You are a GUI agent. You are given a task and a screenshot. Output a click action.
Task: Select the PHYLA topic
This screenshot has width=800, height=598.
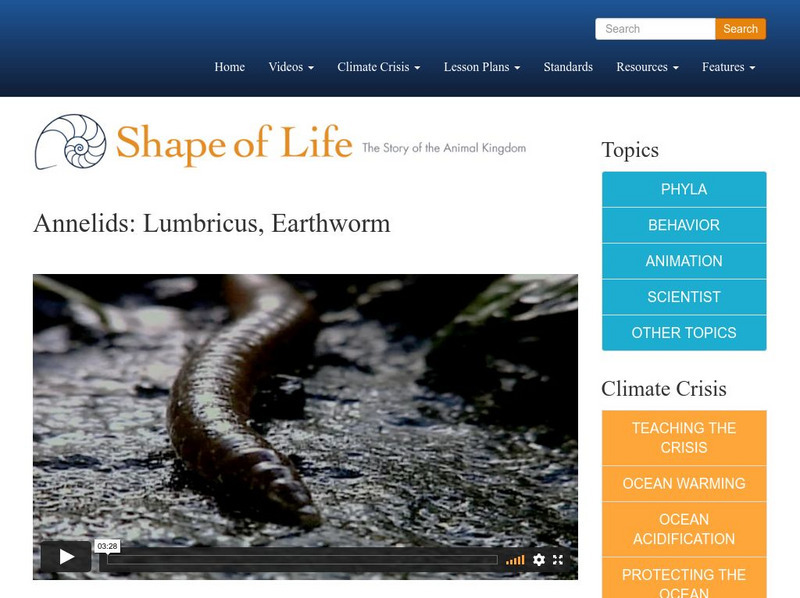pos(683,189)
